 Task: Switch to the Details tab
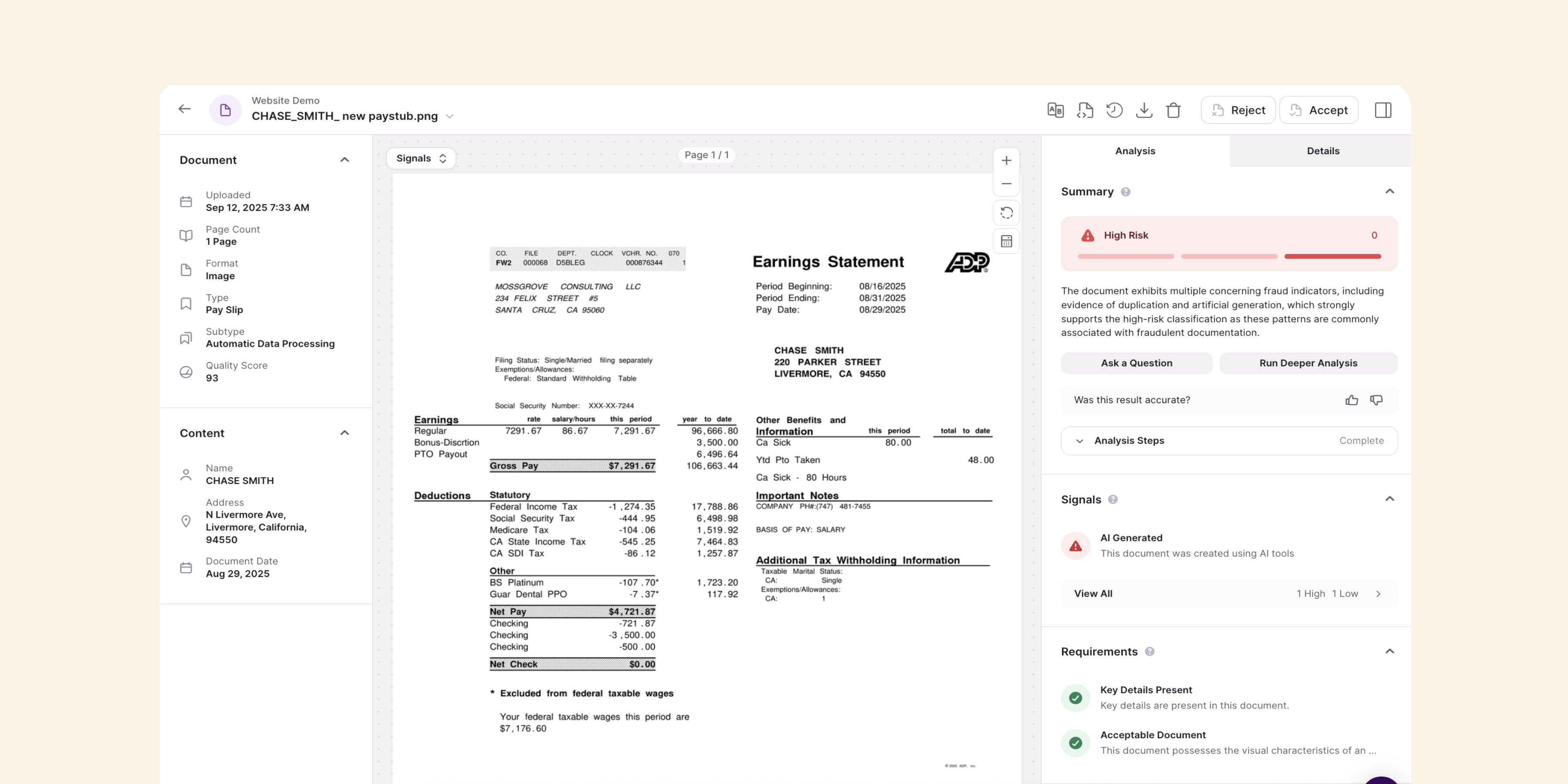tap(1322, 151)
